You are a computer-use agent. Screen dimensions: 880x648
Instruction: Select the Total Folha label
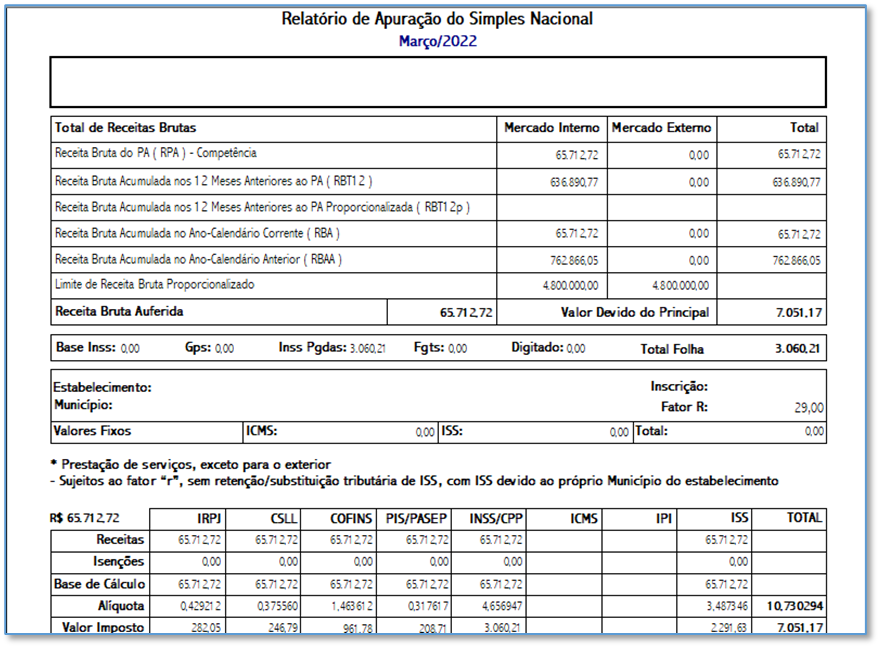click(672, 349)
